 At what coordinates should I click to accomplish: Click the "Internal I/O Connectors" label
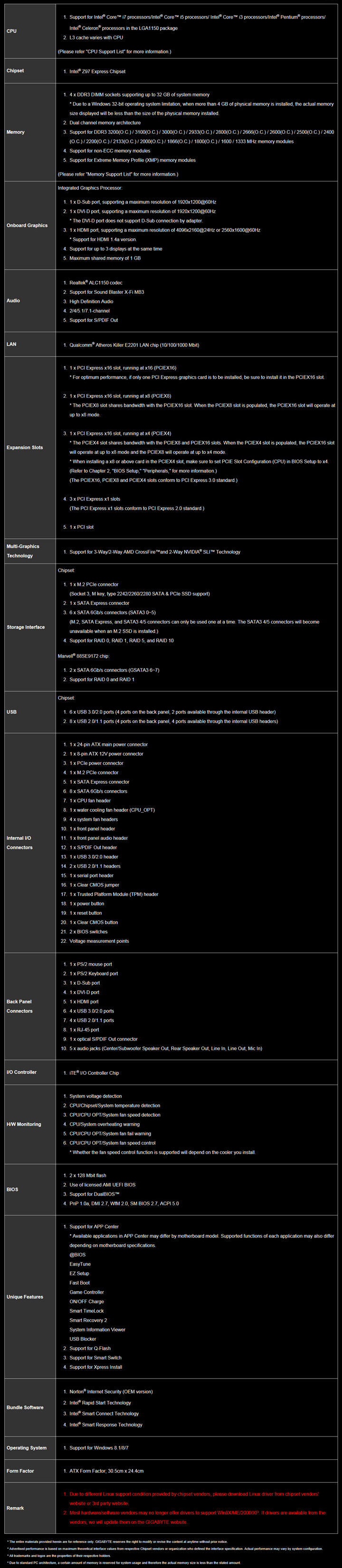click(x=19, y=843)
